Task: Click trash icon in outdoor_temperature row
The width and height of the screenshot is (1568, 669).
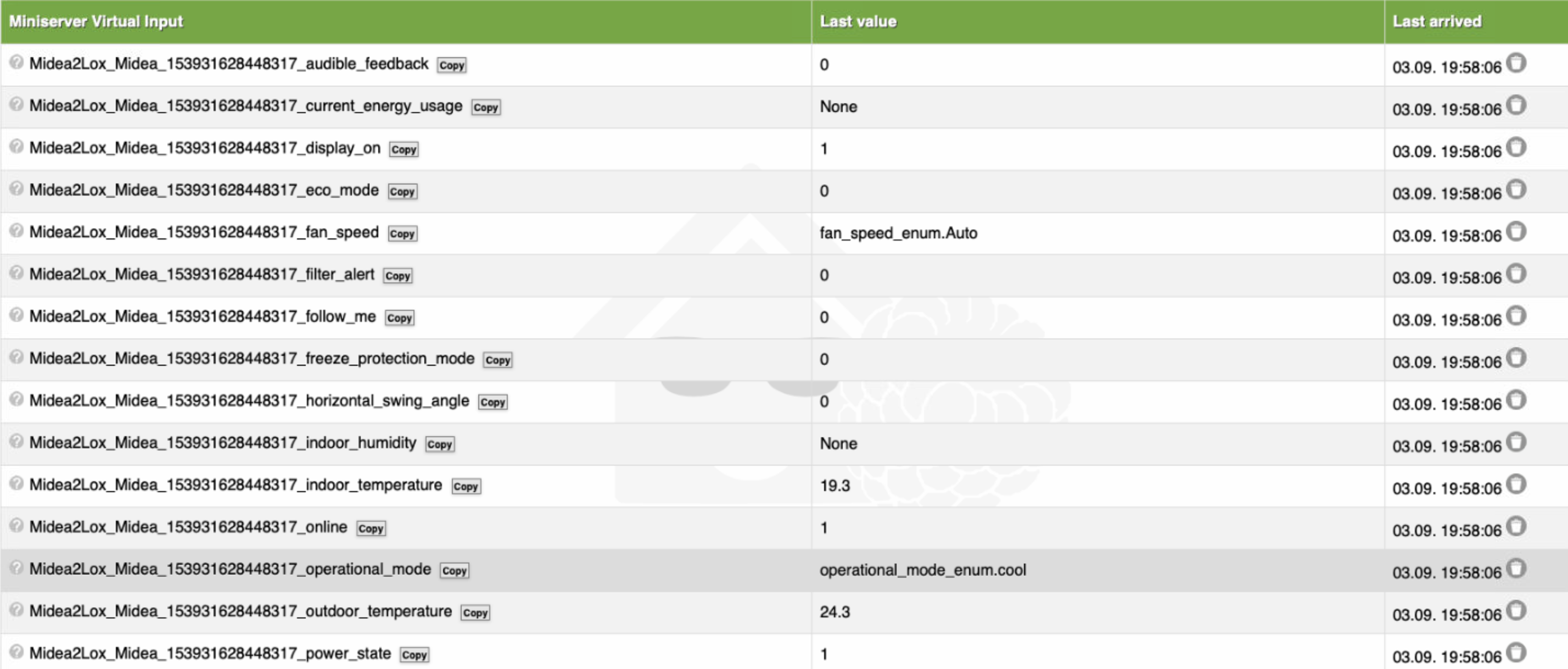Action: click(x=1516, y=611)
